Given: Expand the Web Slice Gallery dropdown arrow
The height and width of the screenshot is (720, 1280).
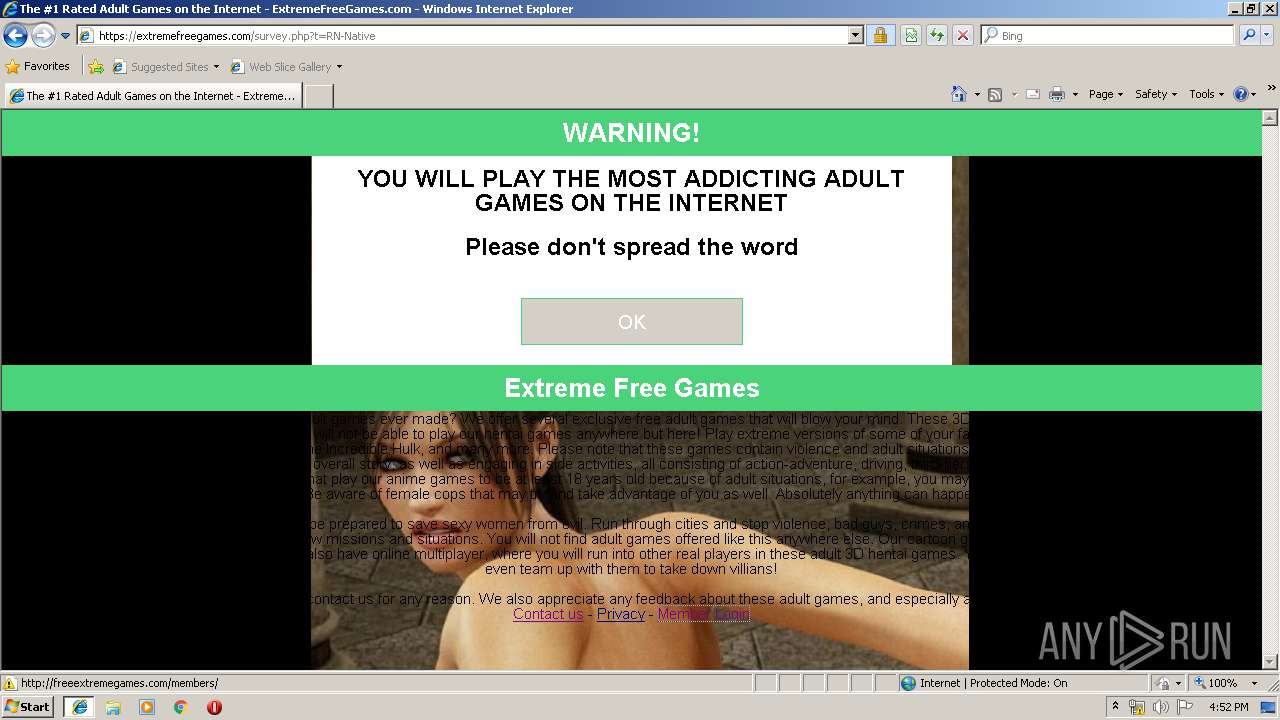Looking at the screenshot, I should 339,67.
